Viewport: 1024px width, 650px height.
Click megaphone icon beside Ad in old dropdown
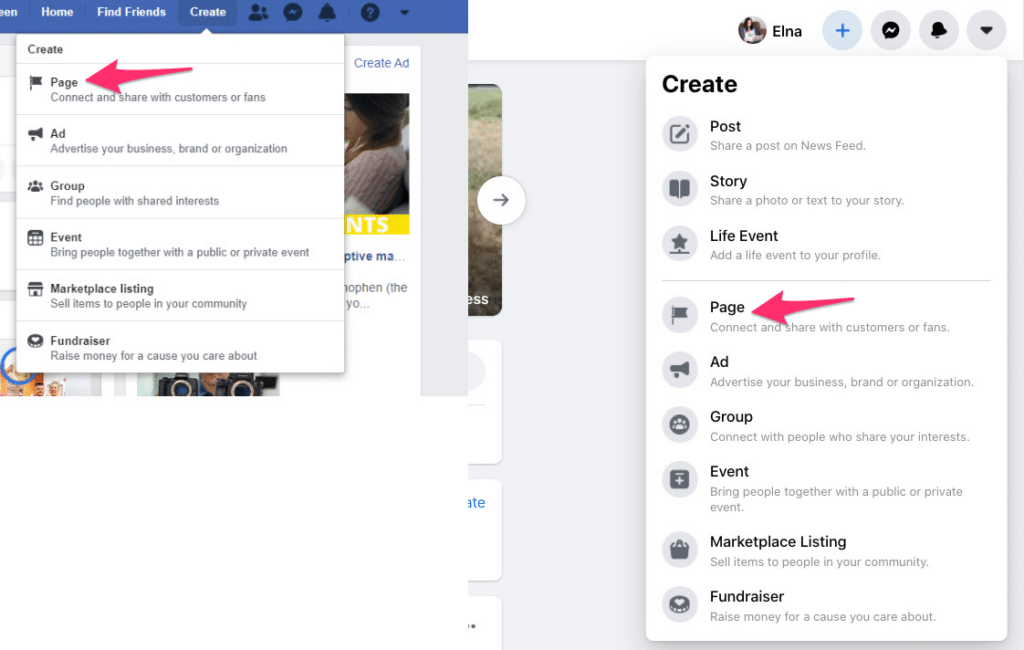pos(35,134)
